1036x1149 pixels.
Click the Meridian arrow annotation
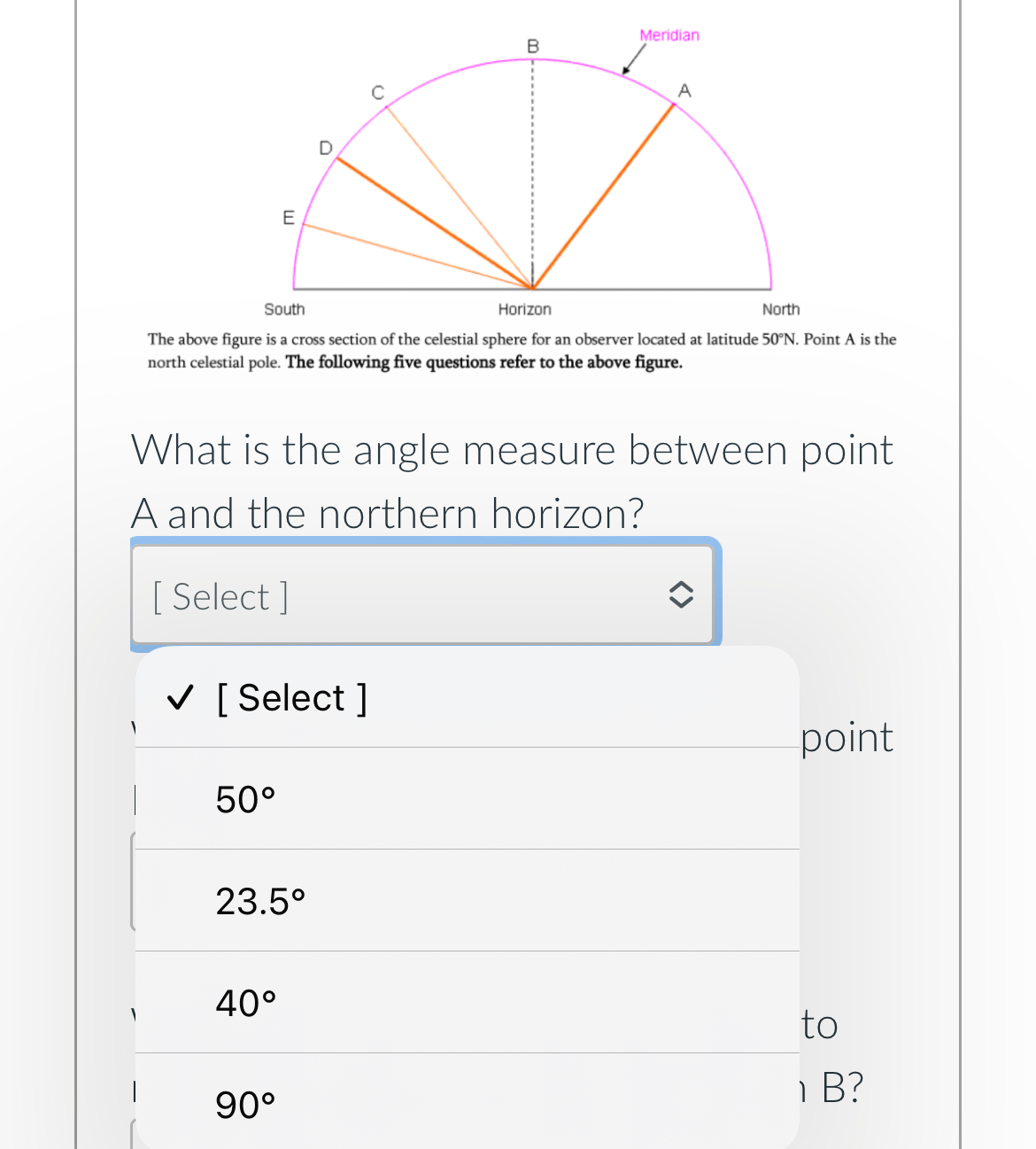click(x=630, y=65)
